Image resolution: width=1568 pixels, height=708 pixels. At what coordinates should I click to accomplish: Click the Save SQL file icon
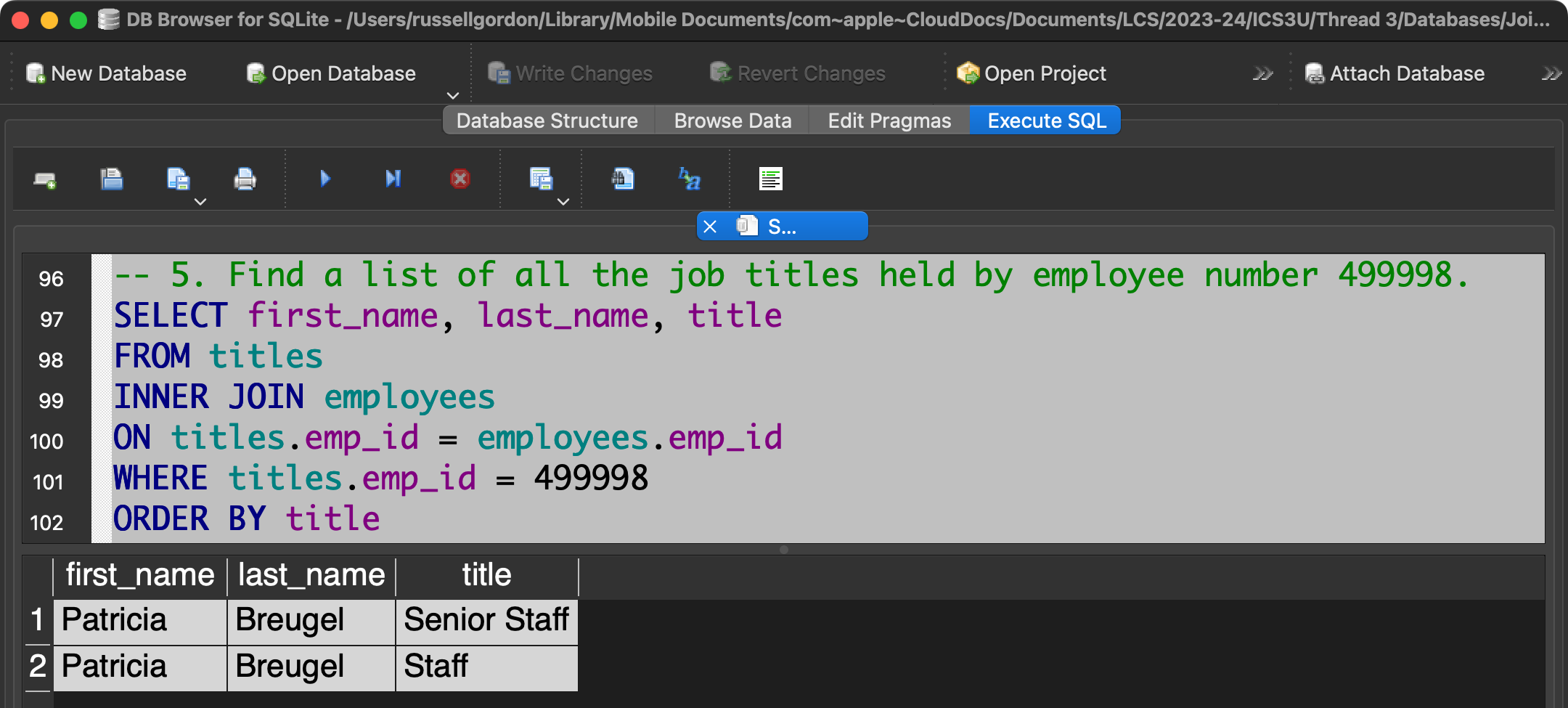(x=177, y=179)
